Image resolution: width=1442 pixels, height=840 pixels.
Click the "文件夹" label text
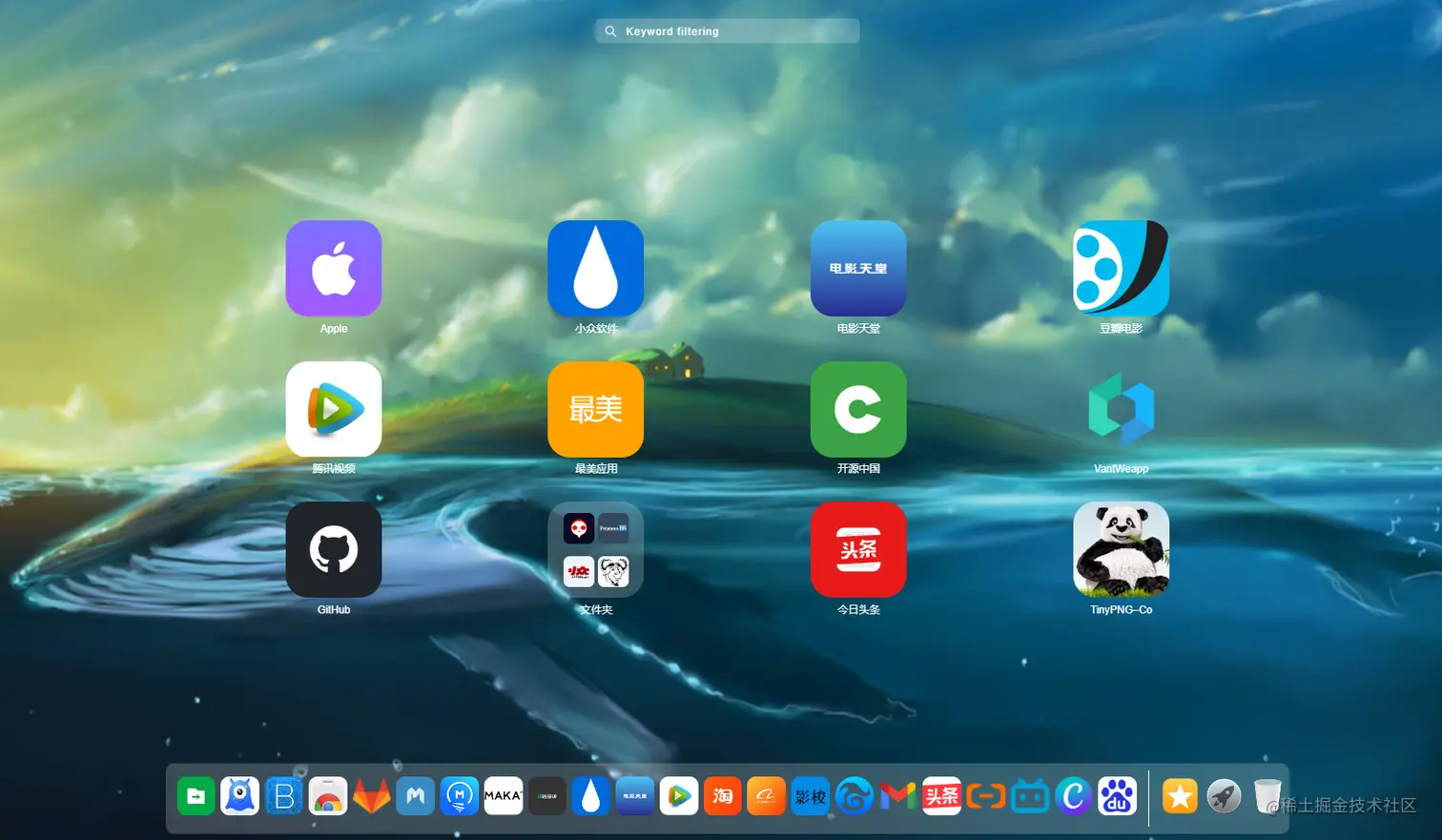pyautogui.click(x=596, y=609)
